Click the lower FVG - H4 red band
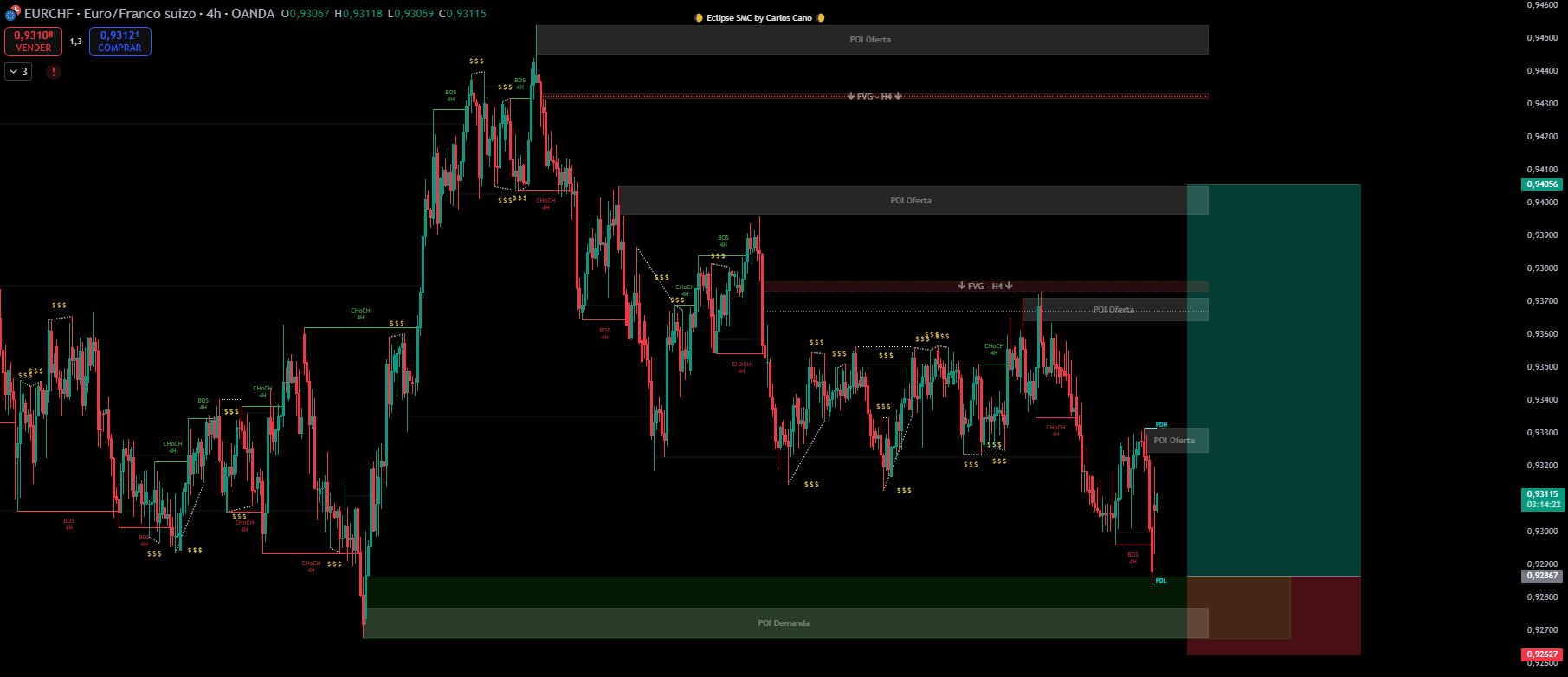 (x=984, y=287)
